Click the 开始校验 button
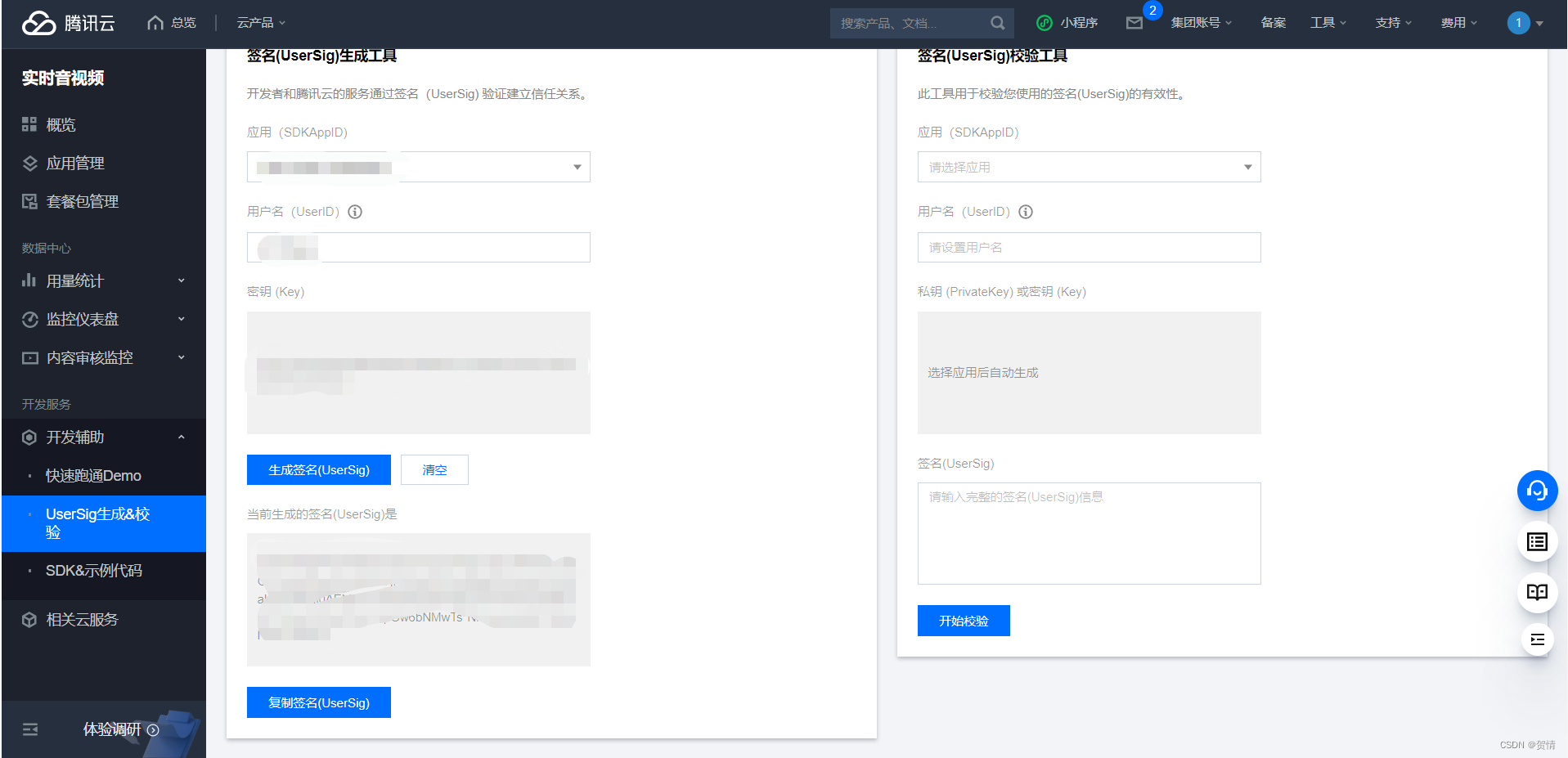This screenshot has height=758, width=1568. [x=964, y=621]
